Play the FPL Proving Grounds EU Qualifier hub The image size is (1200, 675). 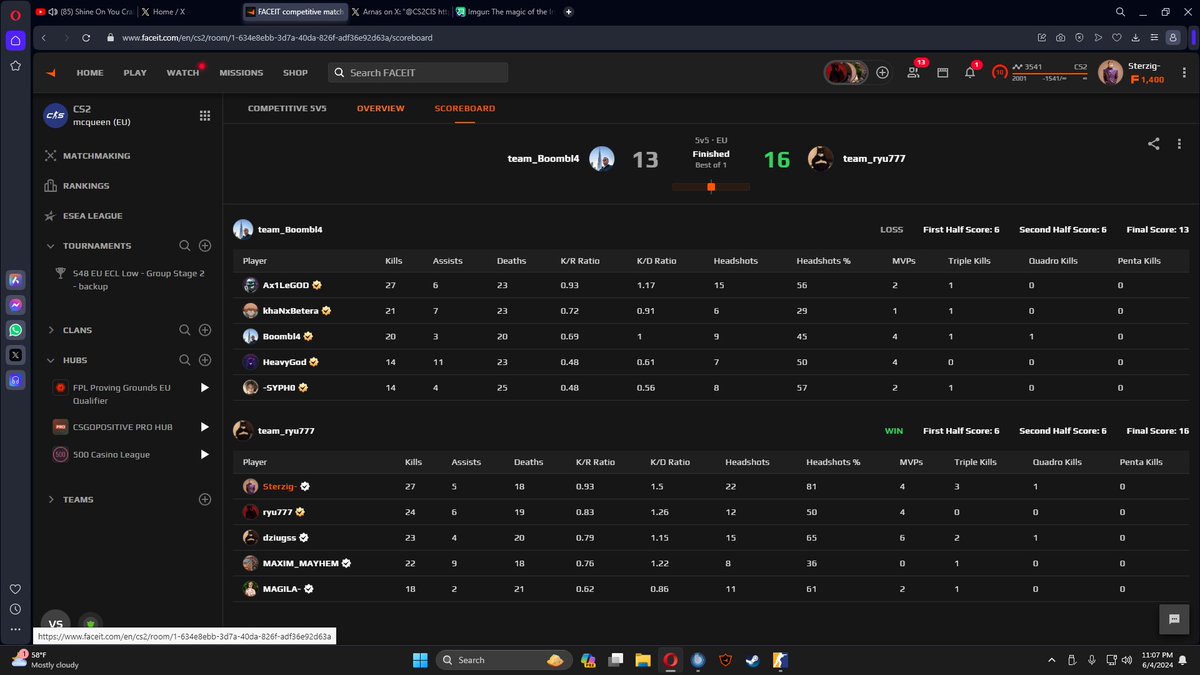pyautogui.click(x=205, y=387)
